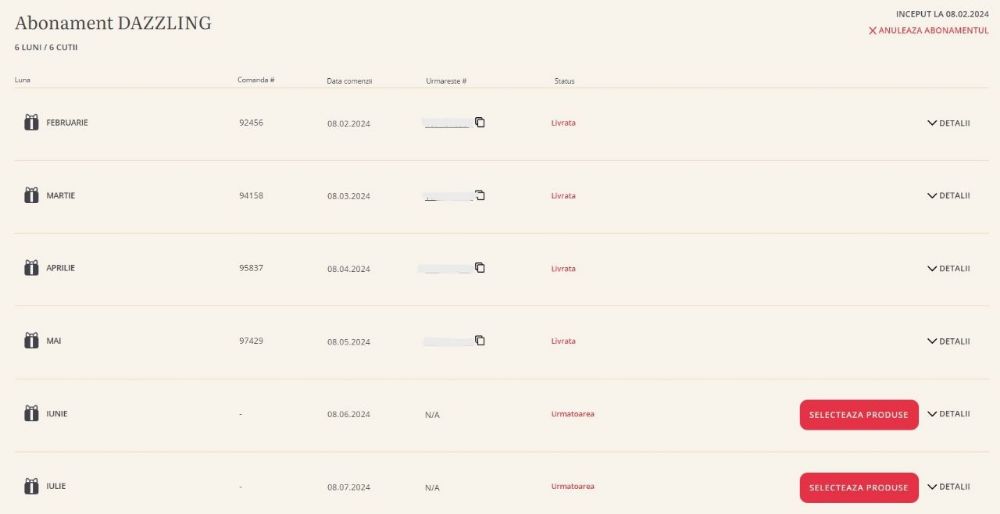Image resolution: width=1000 pixels, height=514 pixels.
Task: Expand Detalii for the Aprilie box
Action: [x=948, y=268]
